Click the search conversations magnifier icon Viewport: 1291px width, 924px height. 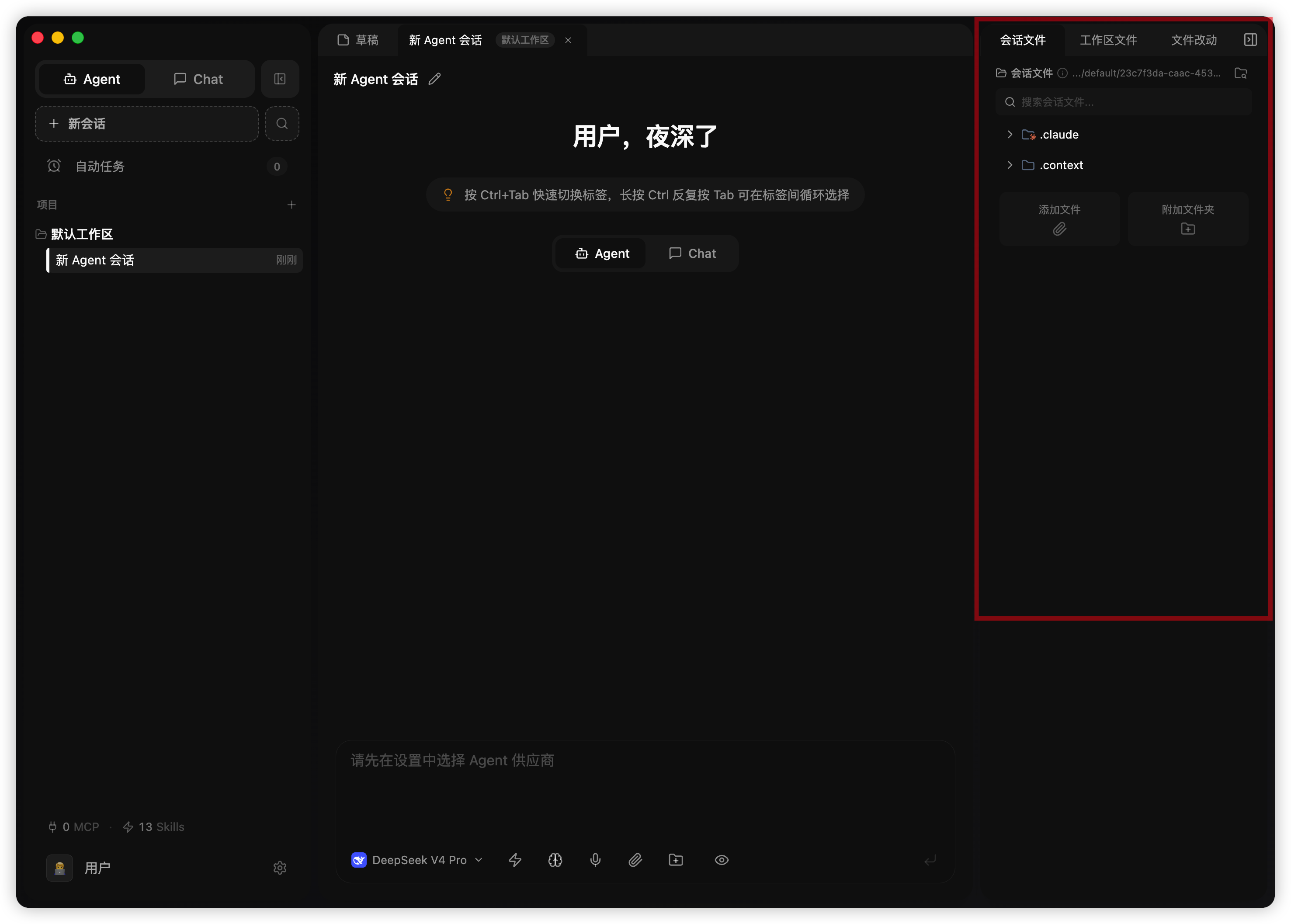(x=281, y=123)
